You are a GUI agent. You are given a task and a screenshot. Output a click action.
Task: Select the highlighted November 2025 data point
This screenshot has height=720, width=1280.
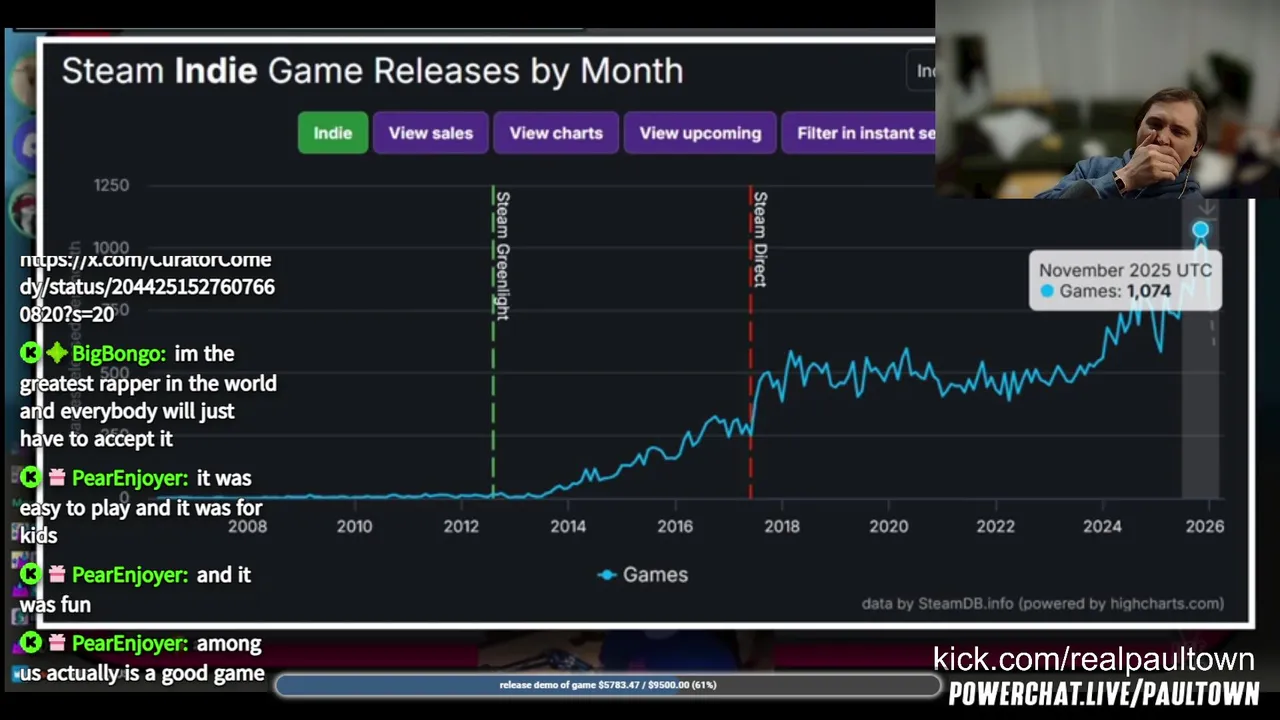[x=1200, y=231]
